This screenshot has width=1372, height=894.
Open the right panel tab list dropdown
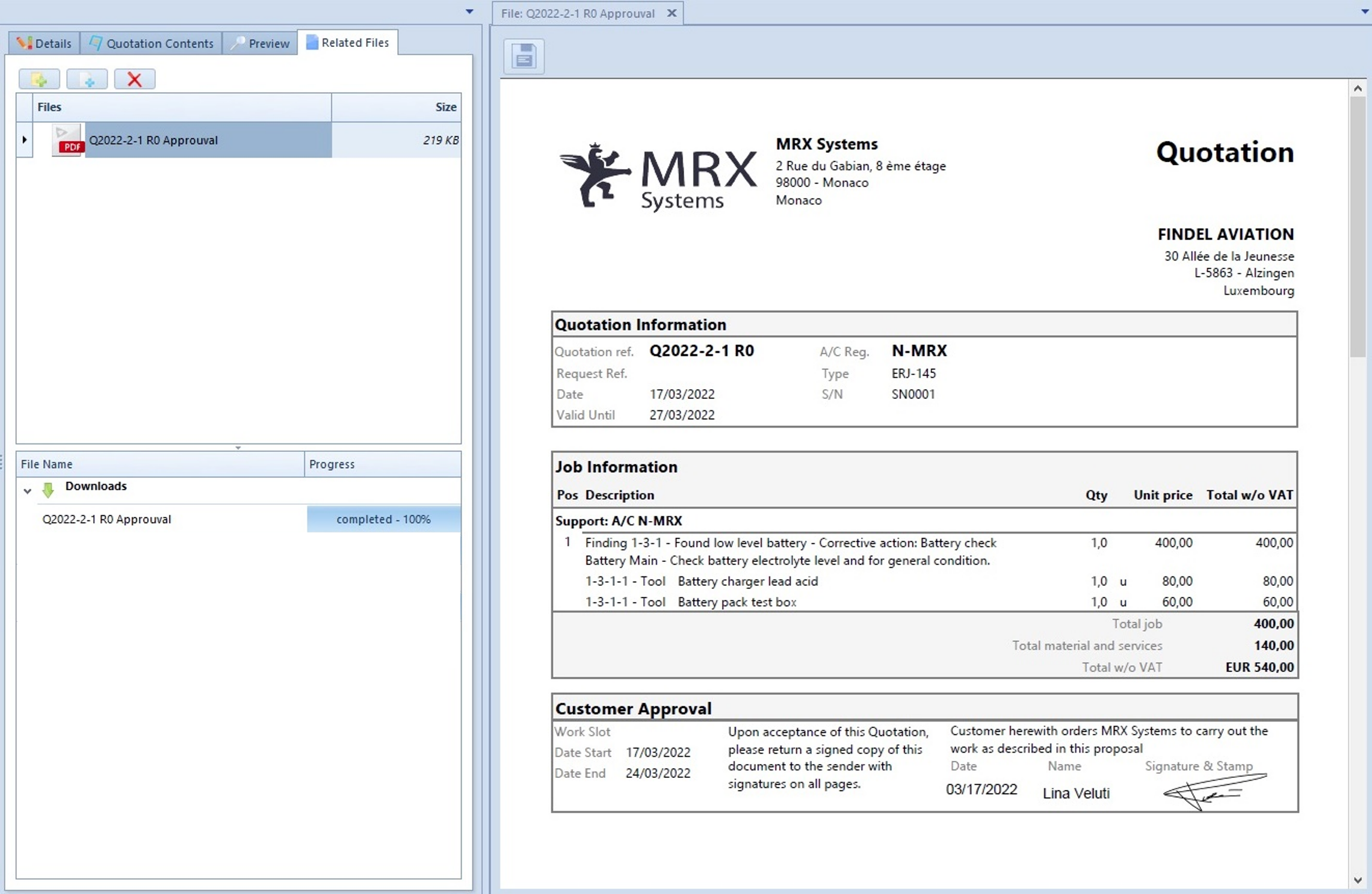click(x=1365, y=12)
